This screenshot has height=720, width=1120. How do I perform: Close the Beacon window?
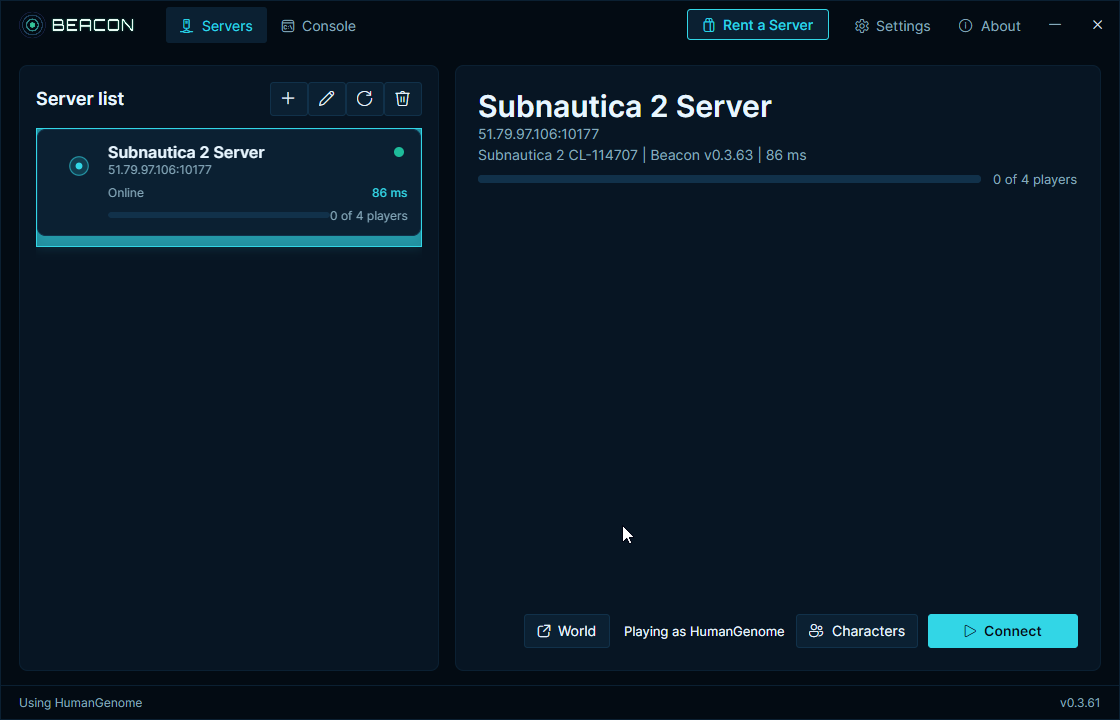pos(1098,25)
